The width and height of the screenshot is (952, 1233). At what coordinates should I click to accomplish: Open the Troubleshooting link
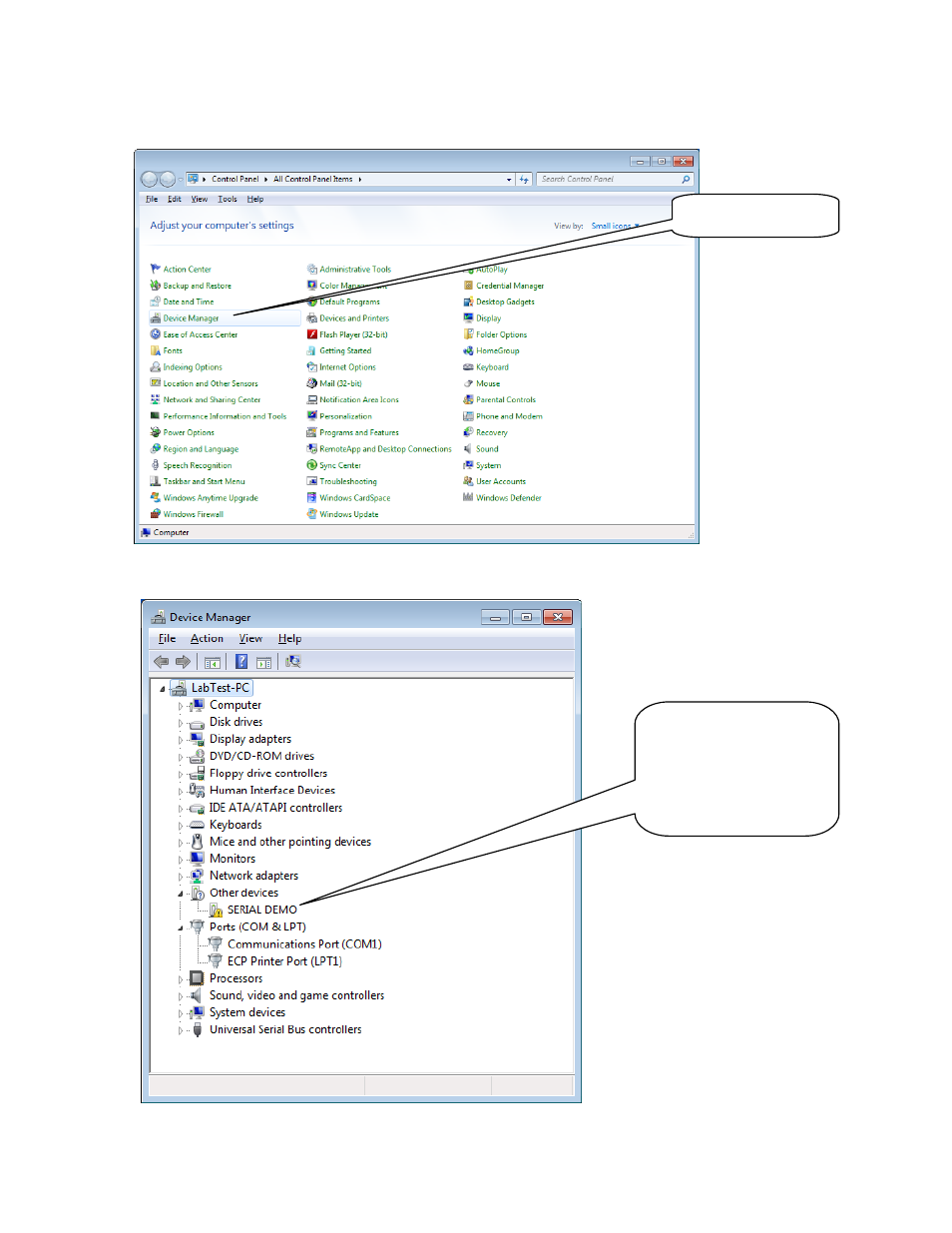point(348,481)
